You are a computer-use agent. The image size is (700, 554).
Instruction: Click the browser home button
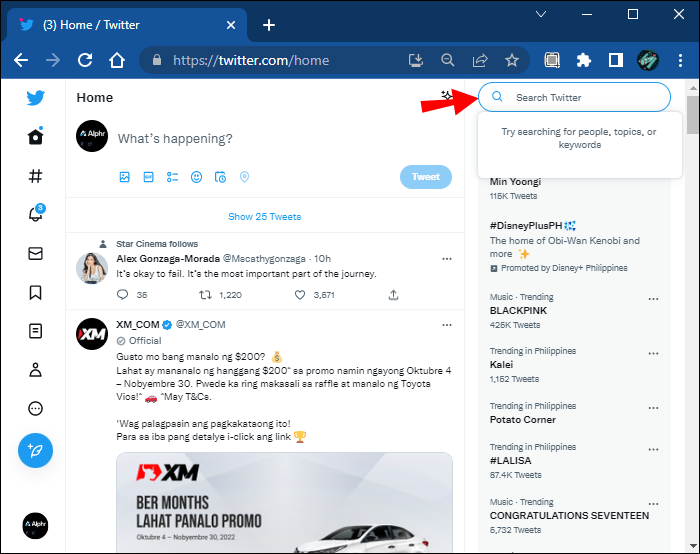pyautogui.click(x=117, y=60)
